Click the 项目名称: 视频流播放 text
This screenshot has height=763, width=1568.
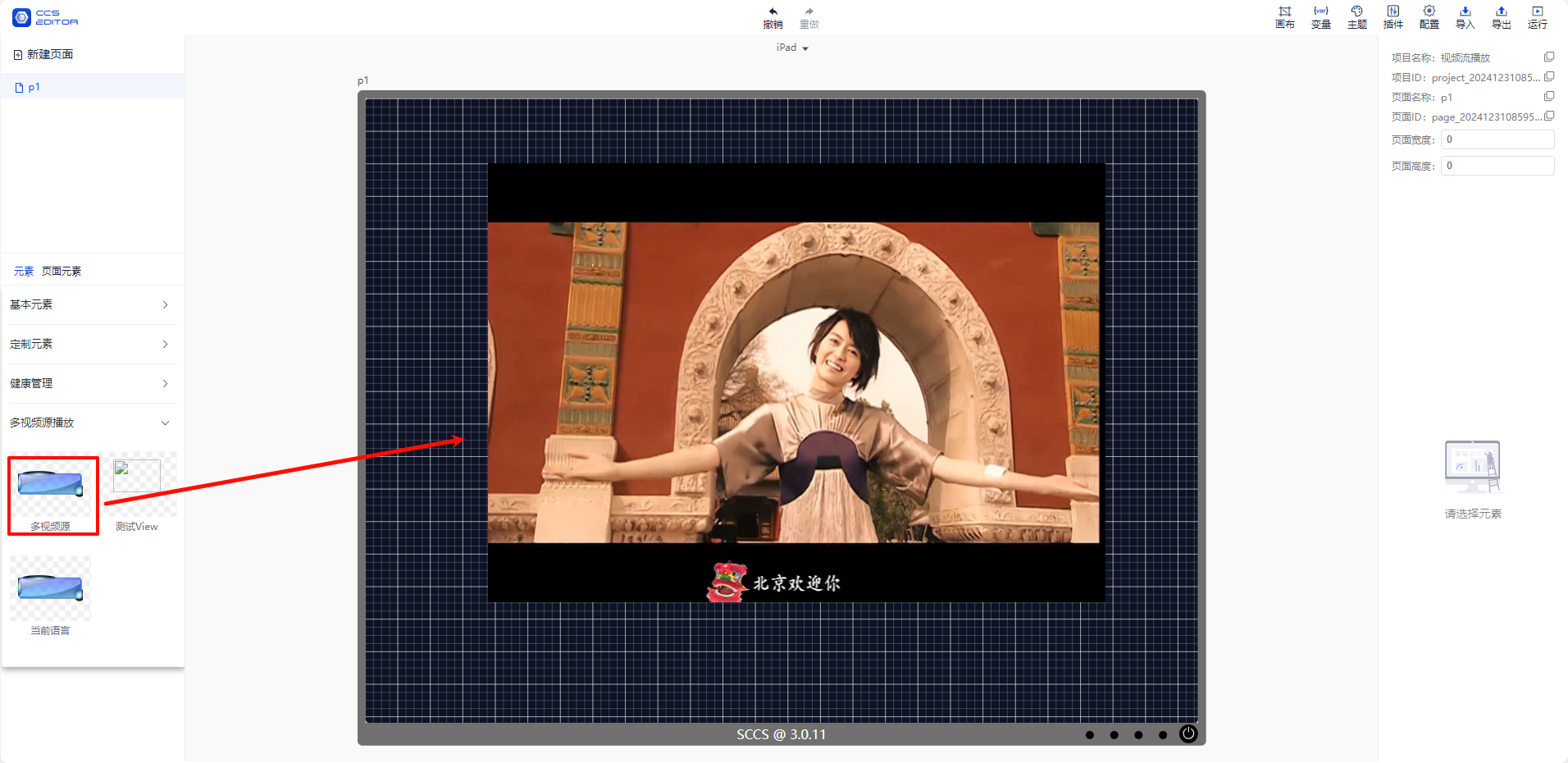click(x=1441, y=57)
